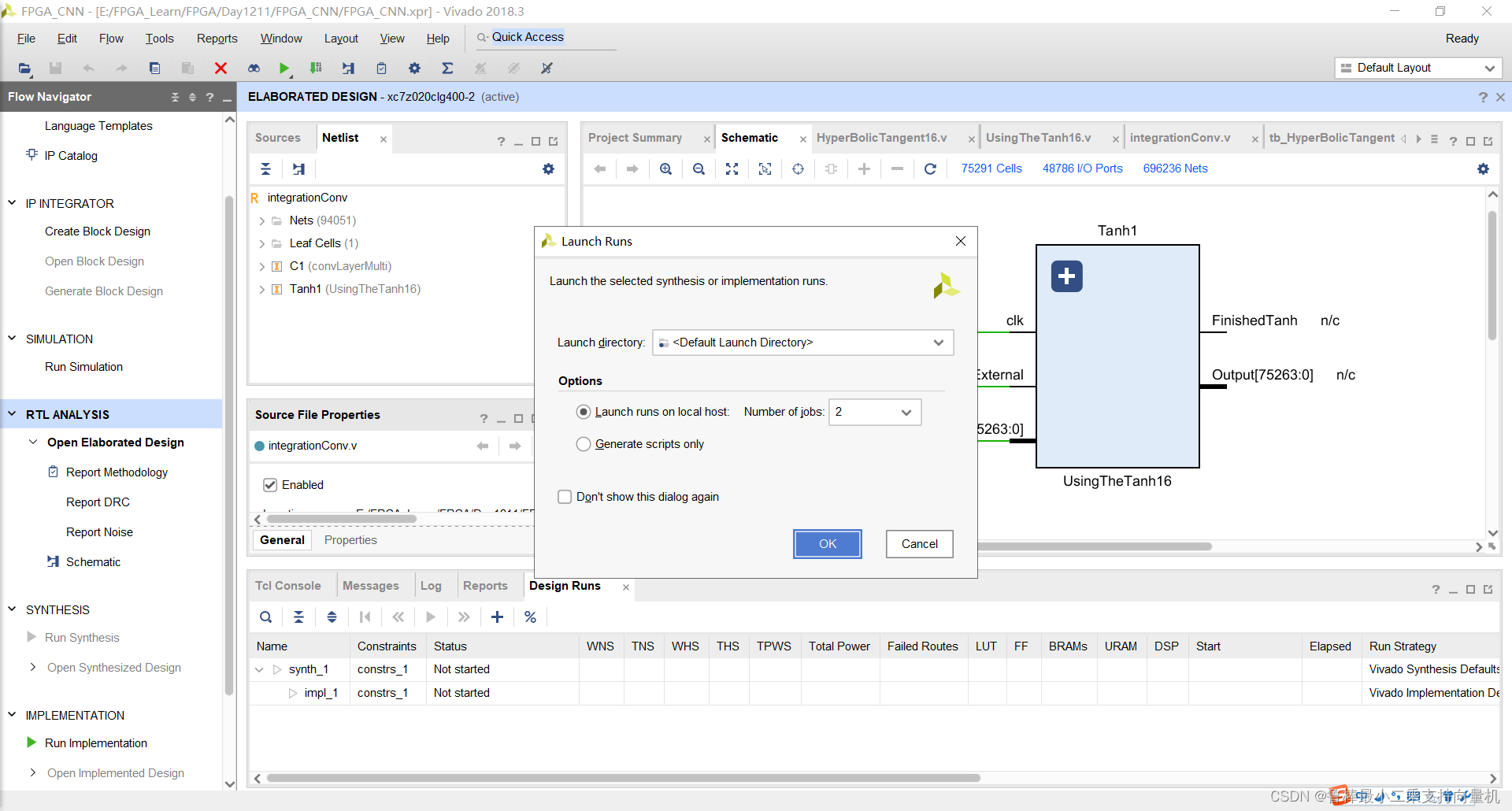The width and height of the screenshot is (1512, 811).
Task: Click the Design Runs add plus icon
Action: [x=497, y=617]
